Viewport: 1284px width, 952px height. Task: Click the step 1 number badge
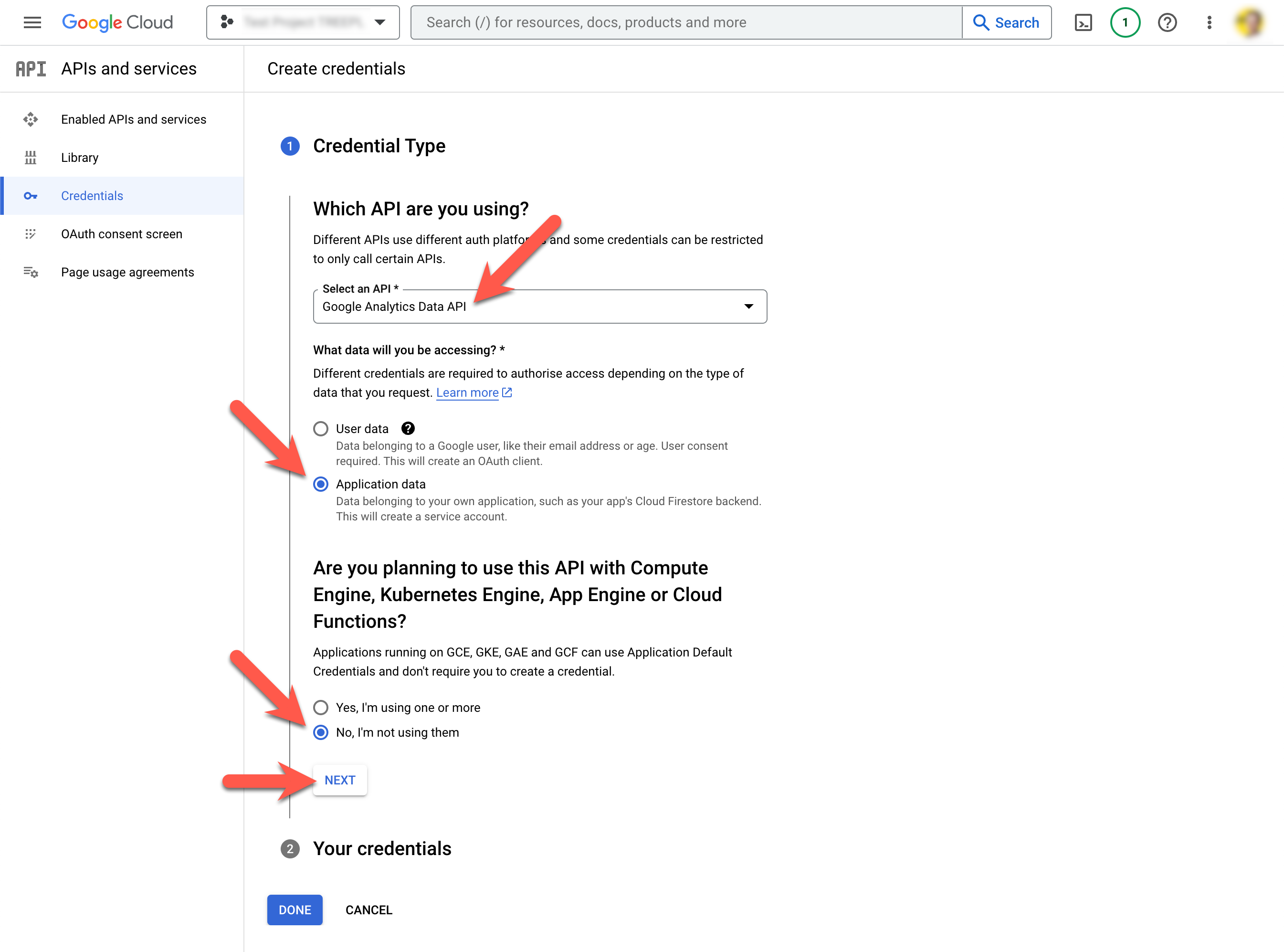290,147
